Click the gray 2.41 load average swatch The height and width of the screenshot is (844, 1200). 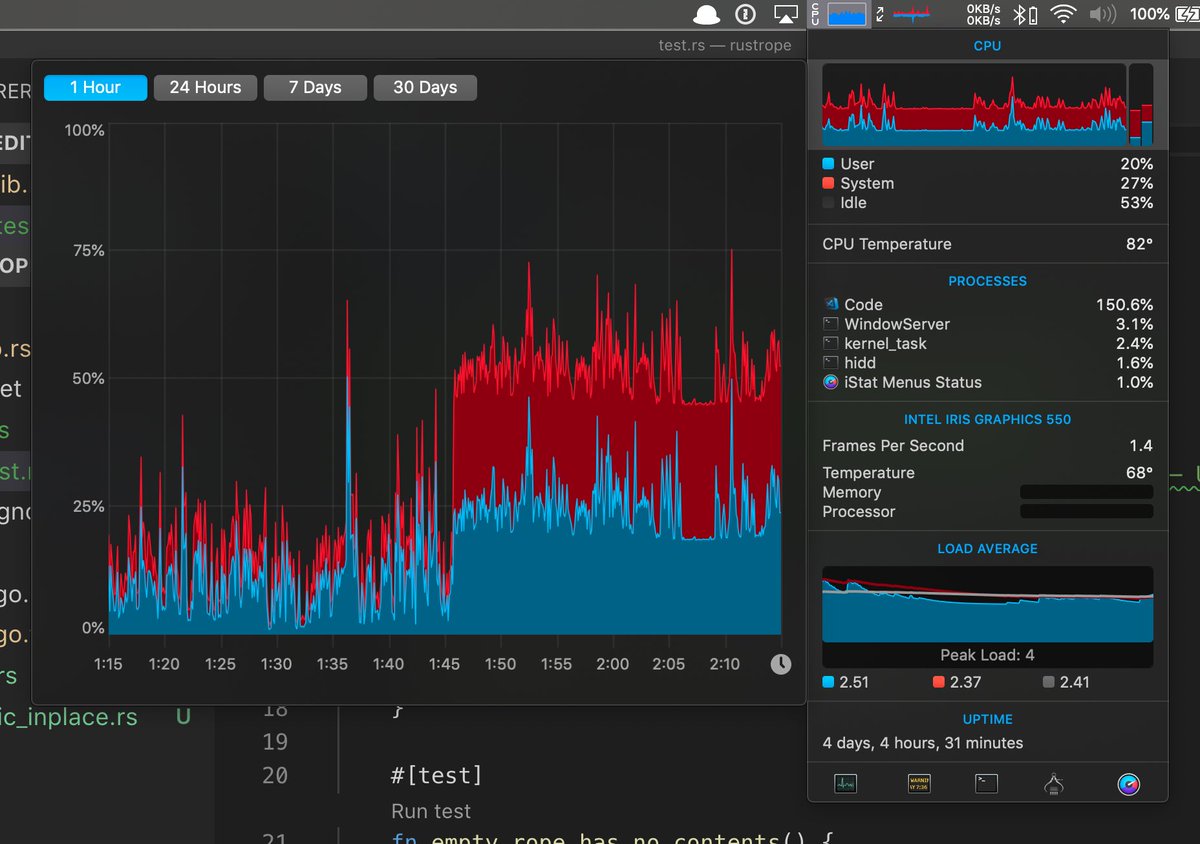[1048, 682]
